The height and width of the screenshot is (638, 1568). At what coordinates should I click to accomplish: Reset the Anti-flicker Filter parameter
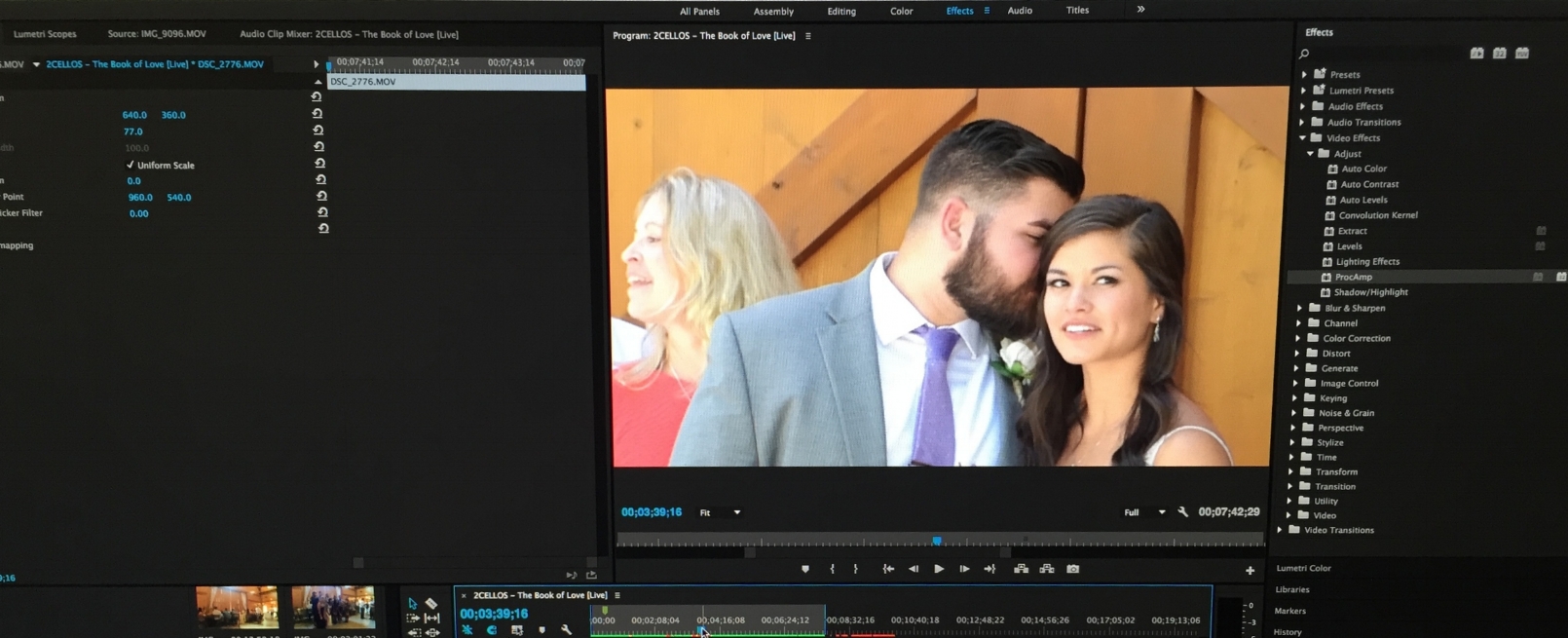click(x=322, y=212)
